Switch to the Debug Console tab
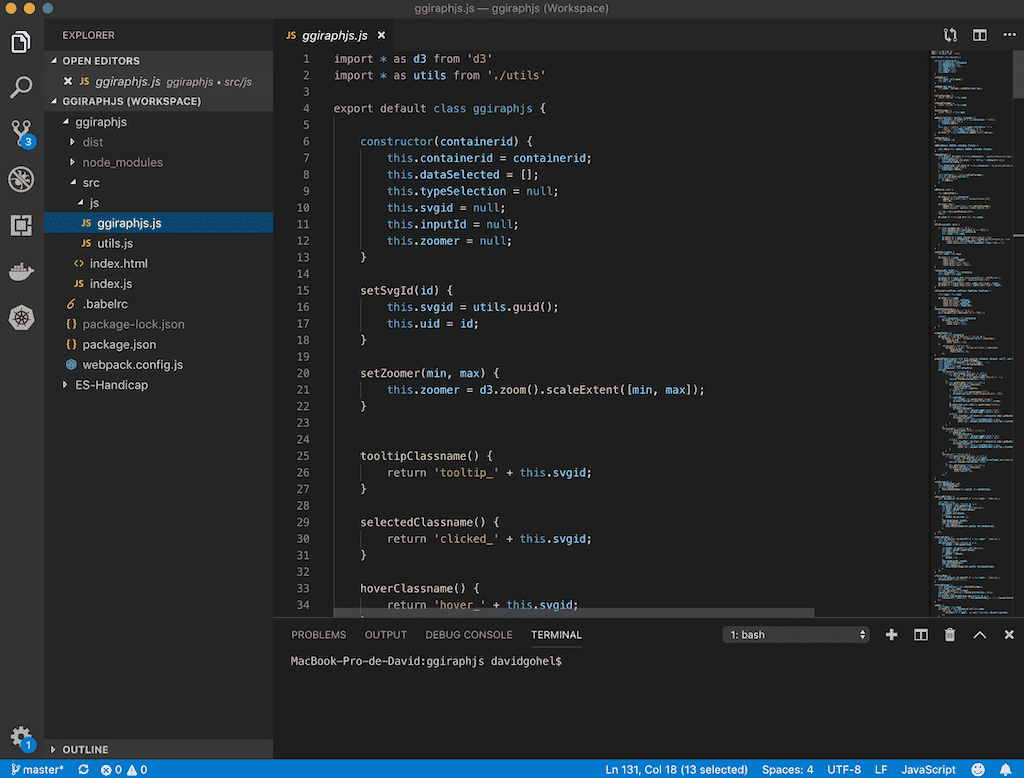This screenshot has width=1024, height=778. [468, 634]
